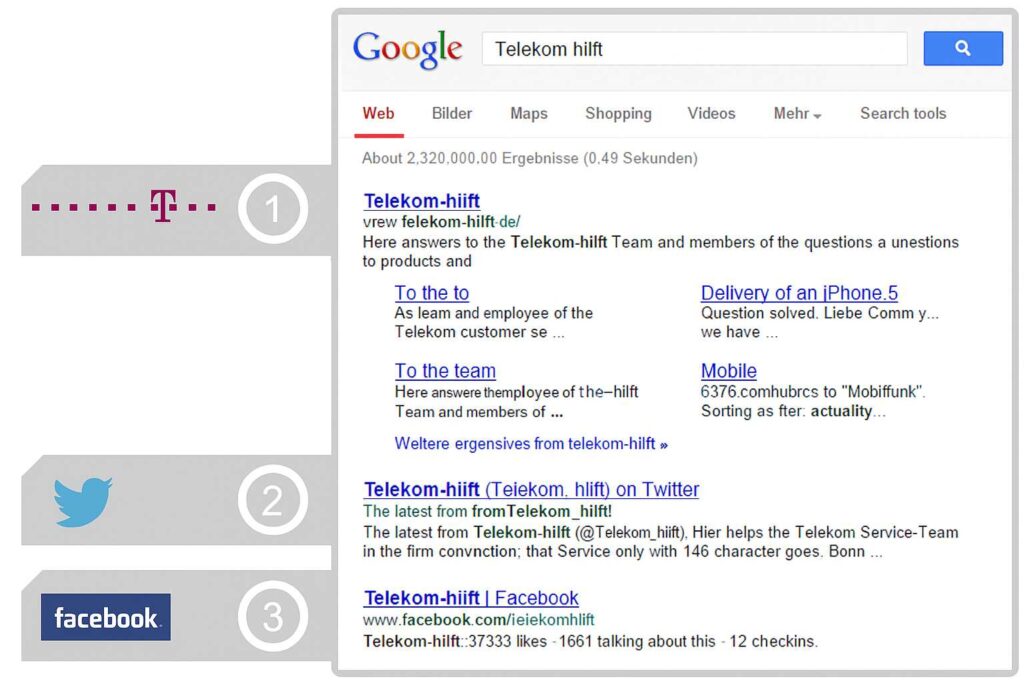Click 'The latest from fromTelekom_hilft!' line
The width and height of the screenshot is (1024, 683).
click(487, 511)
